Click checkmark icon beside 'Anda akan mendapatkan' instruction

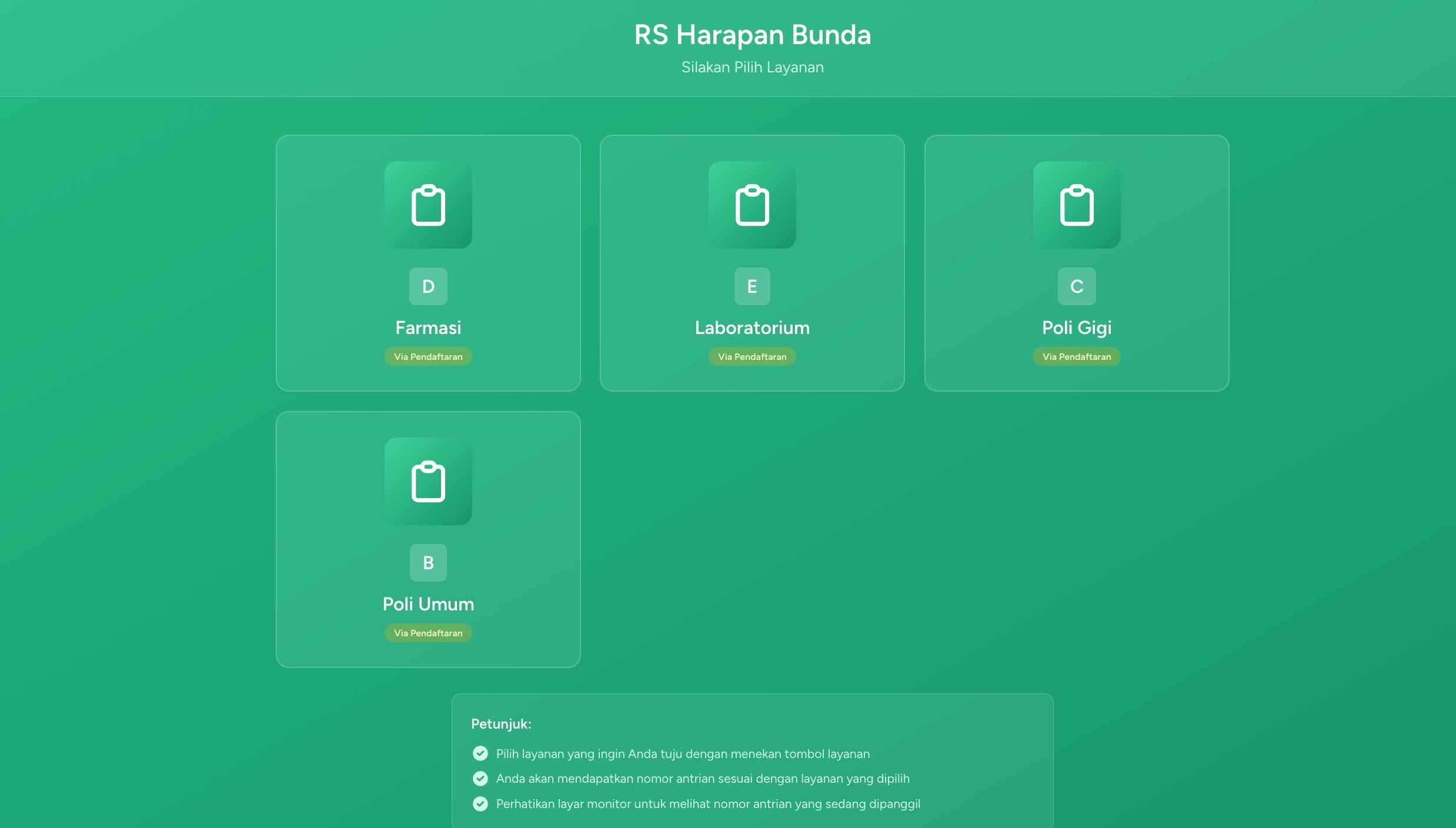[x=480, y=779]
